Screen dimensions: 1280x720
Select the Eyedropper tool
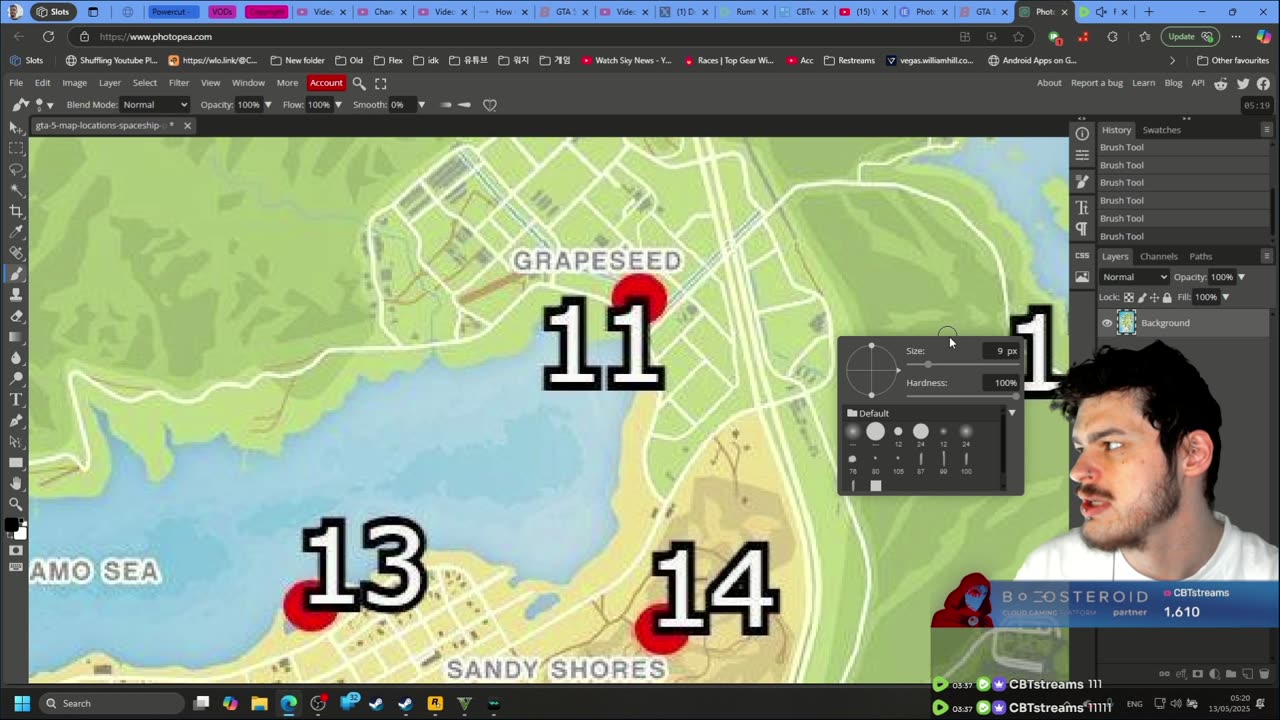(x=16, y=232)
